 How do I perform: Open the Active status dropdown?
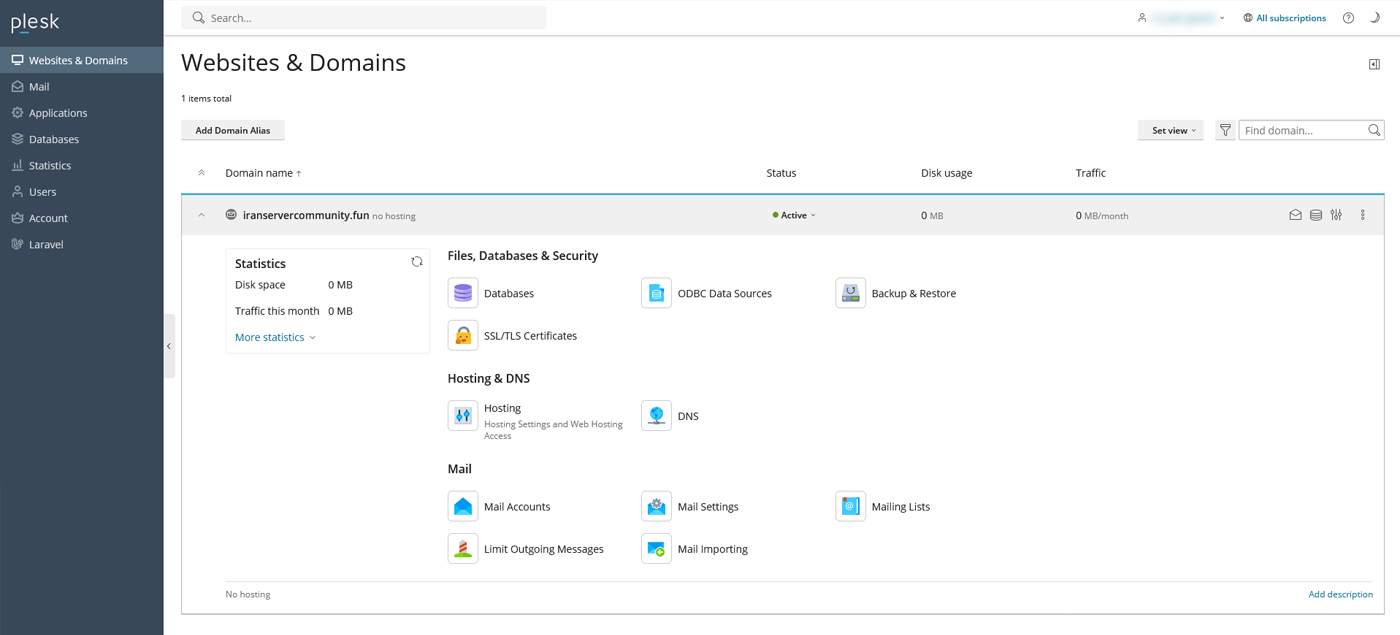tap(795, 215)
